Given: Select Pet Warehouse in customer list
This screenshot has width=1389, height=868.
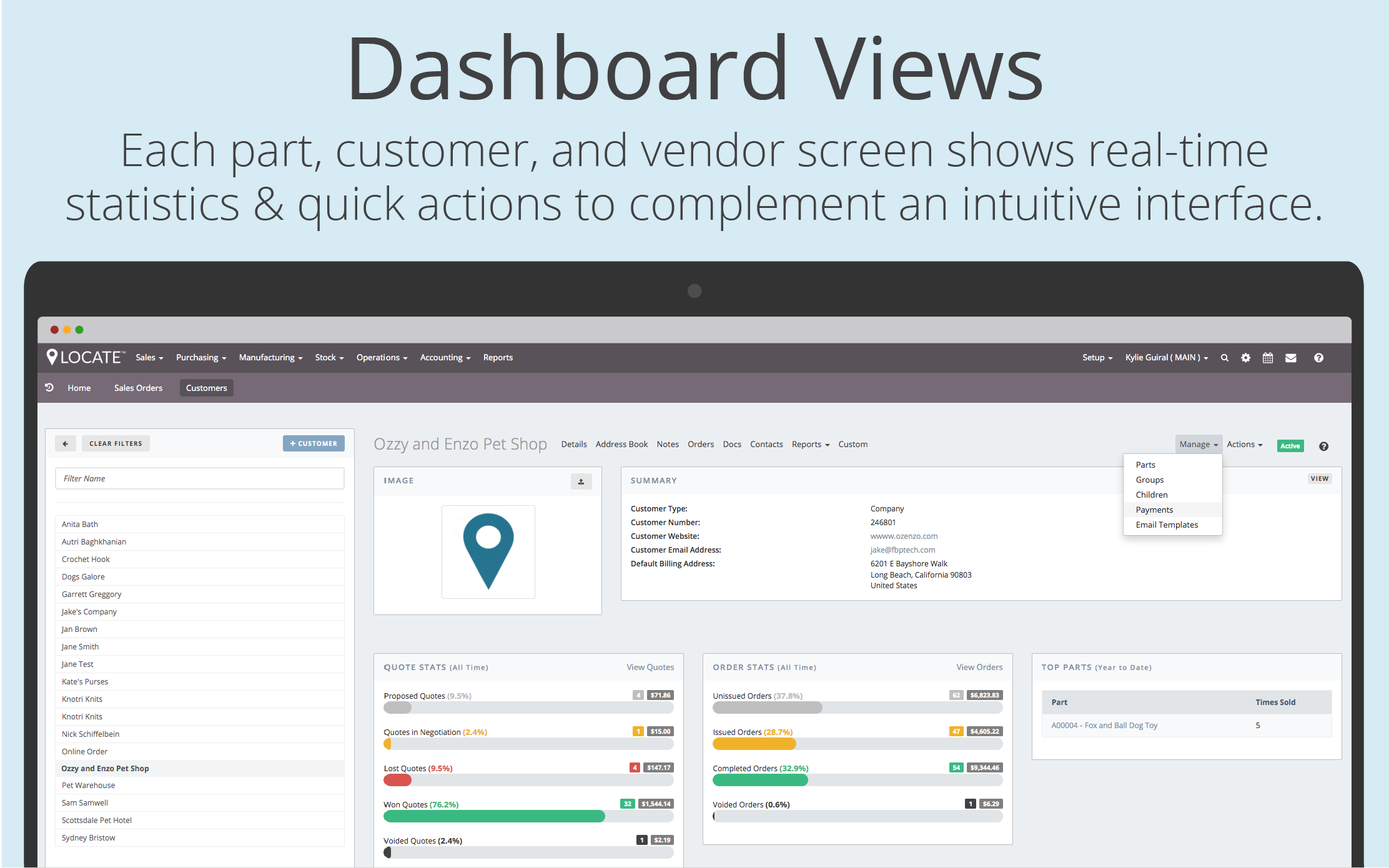Looking at the screenshot, I should click(x=88, y=786).
